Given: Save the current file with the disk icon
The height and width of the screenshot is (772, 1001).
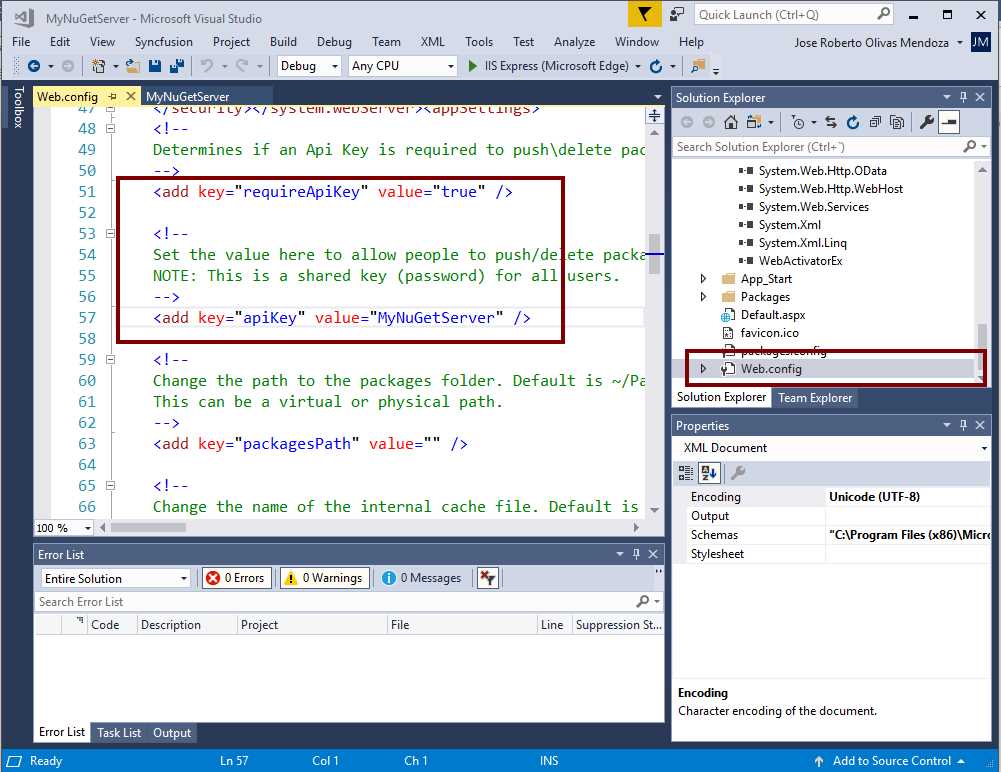Looking at the screenshot, I should tap(154, 66).
